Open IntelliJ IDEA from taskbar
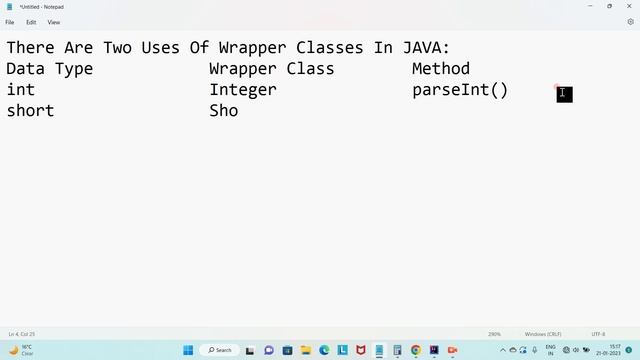The width and height of the screenshot is (640, 360). point(434,350)
